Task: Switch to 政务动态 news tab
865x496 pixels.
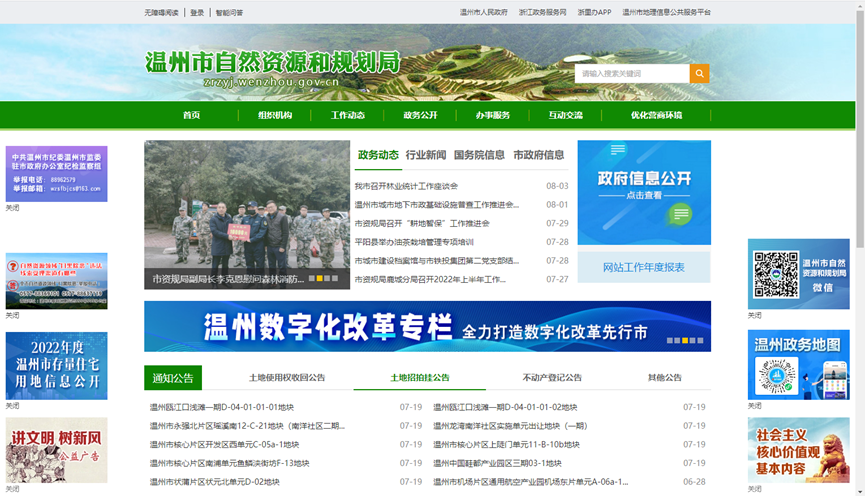Action: 378,155
